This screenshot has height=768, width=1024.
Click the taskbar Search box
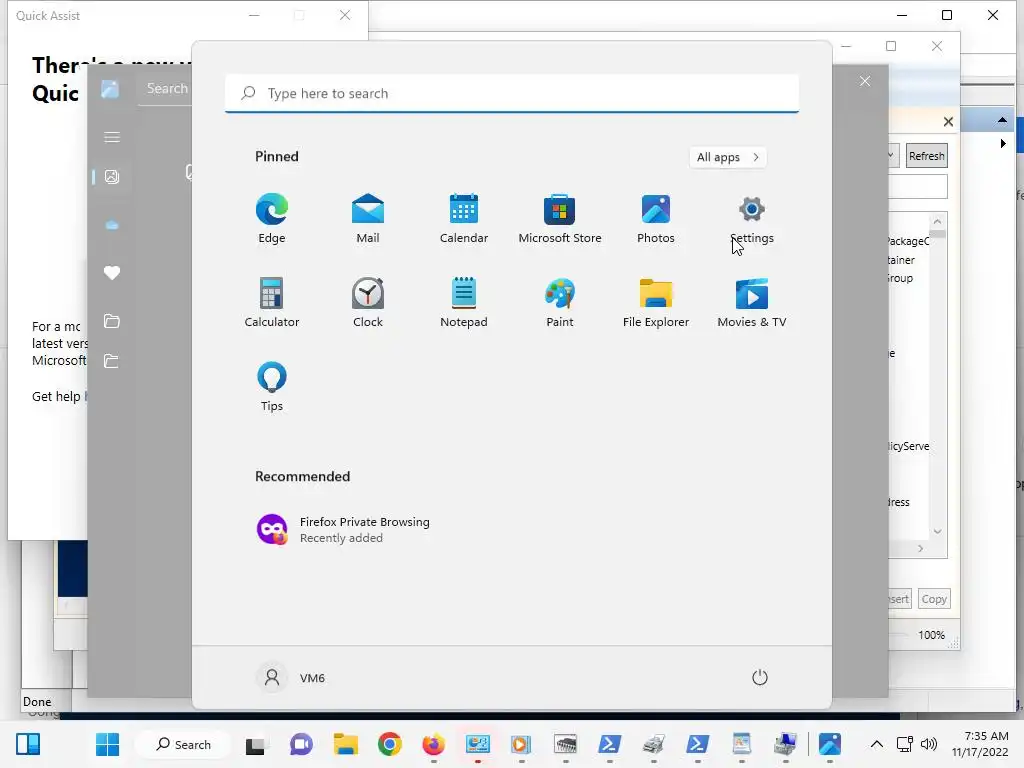click(183, 744)
